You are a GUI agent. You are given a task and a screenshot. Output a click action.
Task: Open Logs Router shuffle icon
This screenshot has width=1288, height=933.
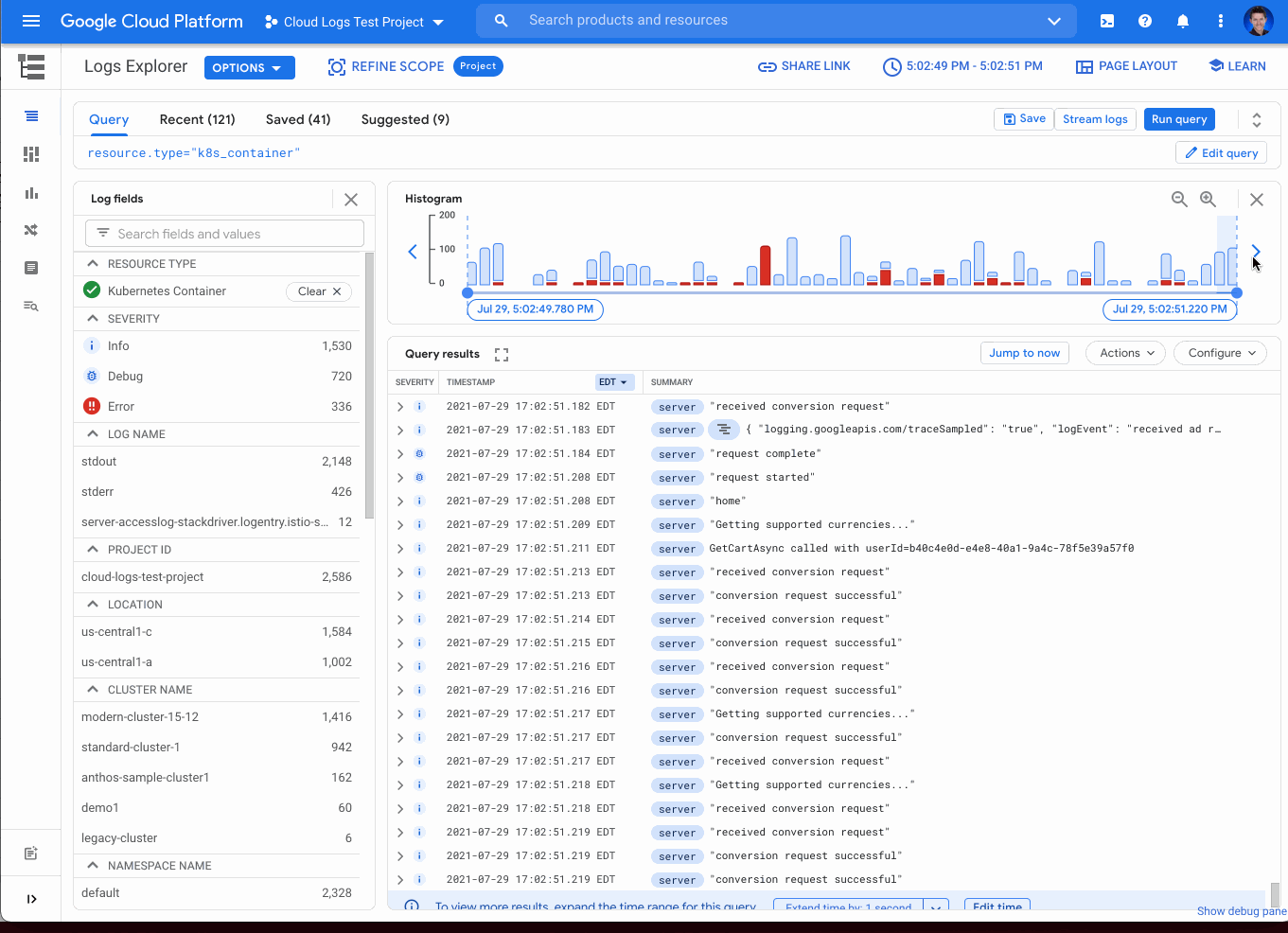(31, 230)
